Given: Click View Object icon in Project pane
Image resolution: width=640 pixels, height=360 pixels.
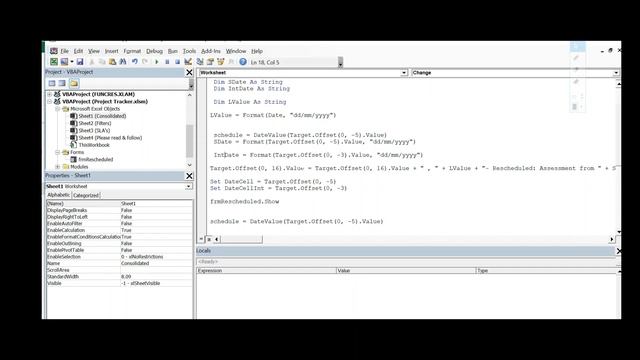Looking at the screenshot, I should [62, 83].
